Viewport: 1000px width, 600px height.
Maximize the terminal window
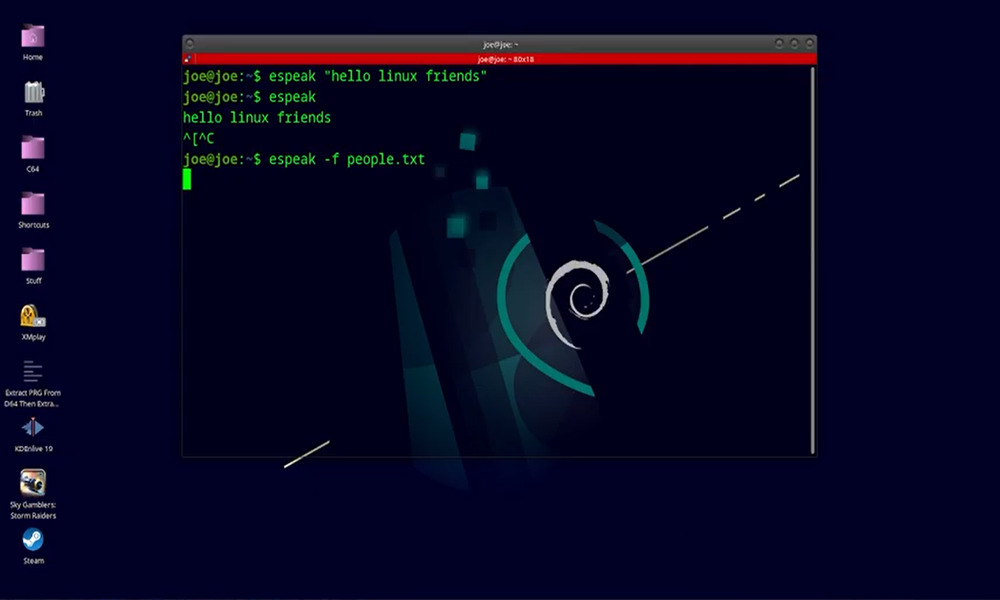point(794,44)
